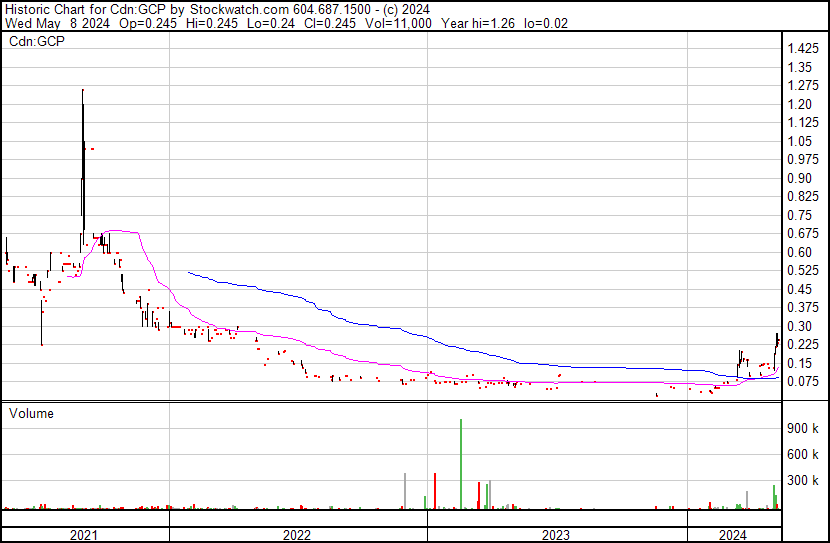Click the 1.425 price axis label

click(x=803, y=49)
